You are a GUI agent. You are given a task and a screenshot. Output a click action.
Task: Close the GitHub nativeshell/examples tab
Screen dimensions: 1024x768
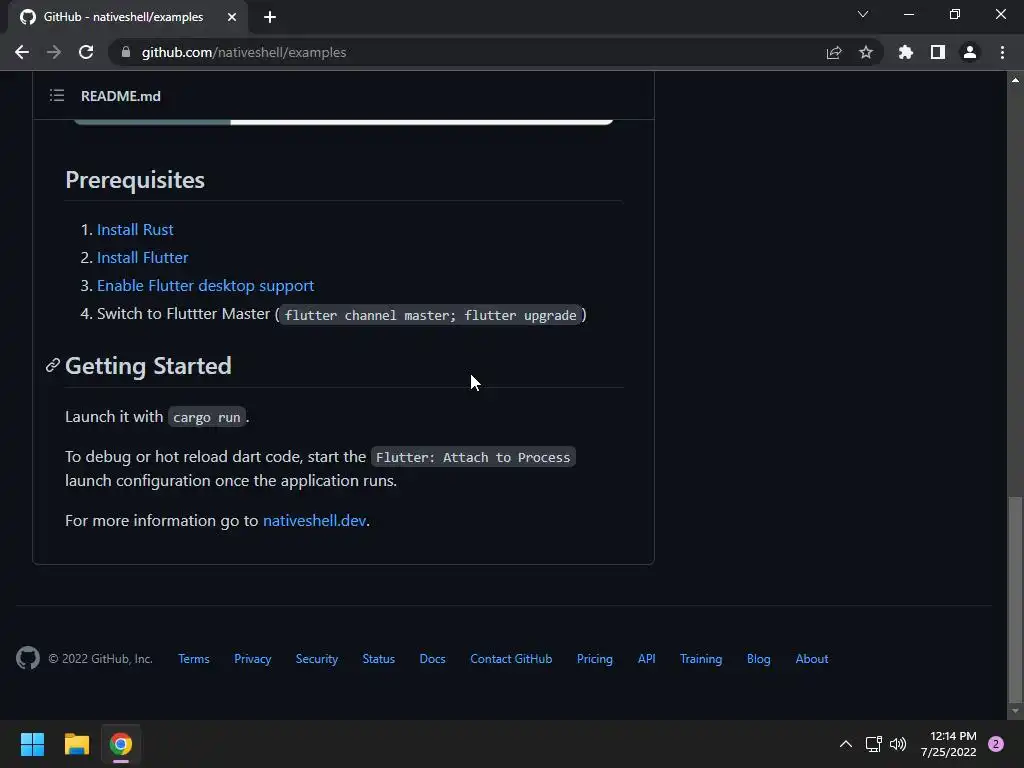[232, 17]
